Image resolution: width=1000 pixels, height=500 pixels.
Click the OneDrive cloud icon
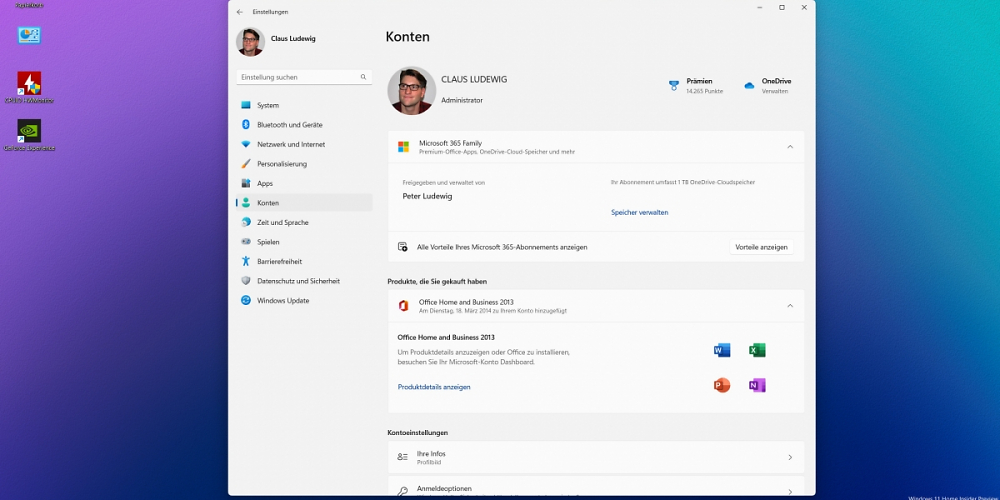(749, 85)
